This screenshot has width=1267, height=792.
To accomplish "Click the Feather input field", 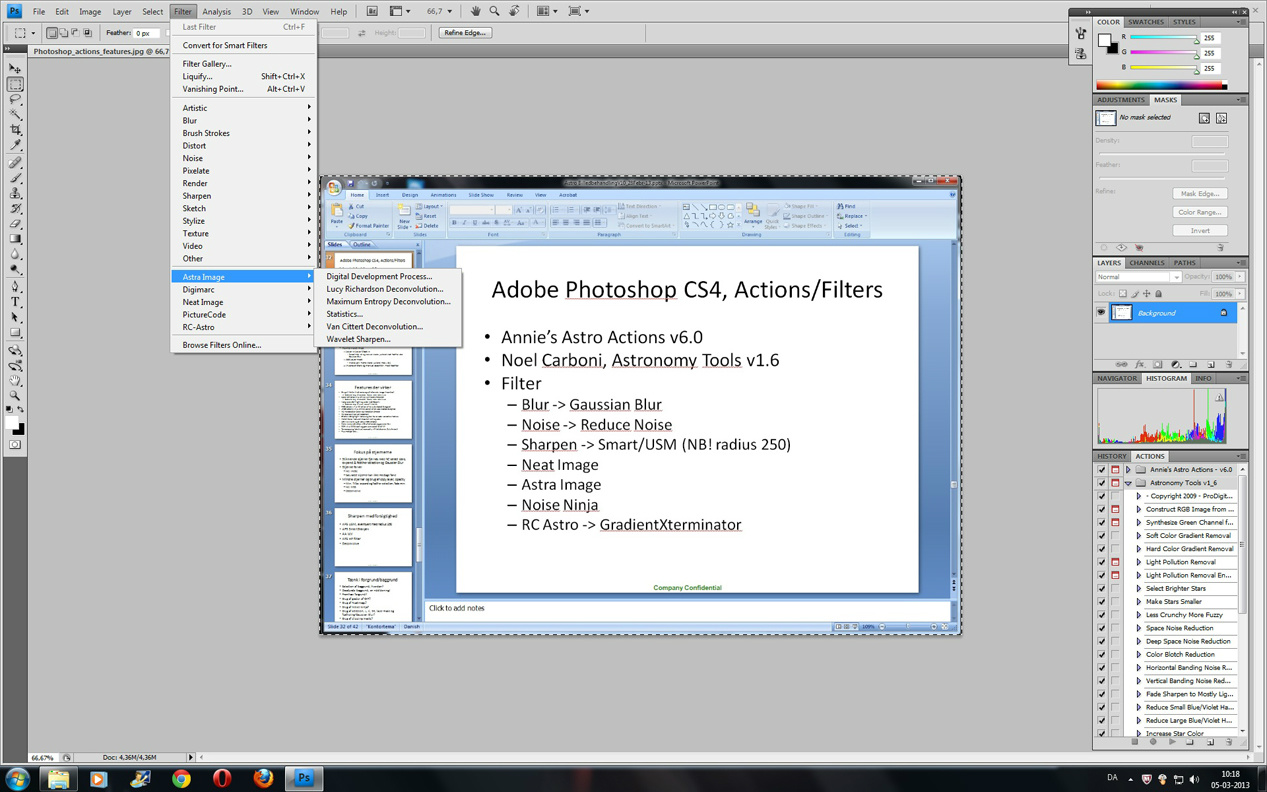I will [146, 33].
